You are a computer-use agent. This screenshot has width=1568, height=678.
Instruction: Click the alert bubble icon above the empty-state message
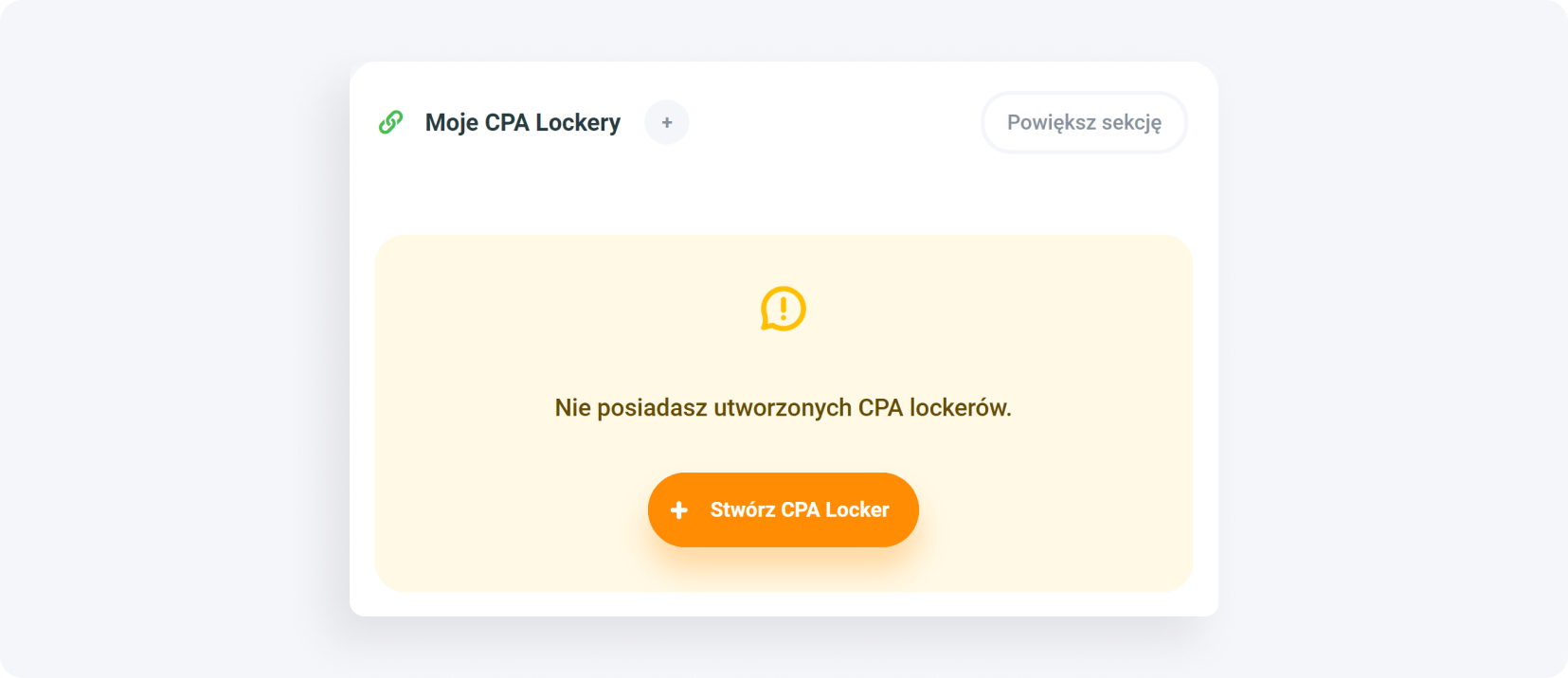(783, 310)
